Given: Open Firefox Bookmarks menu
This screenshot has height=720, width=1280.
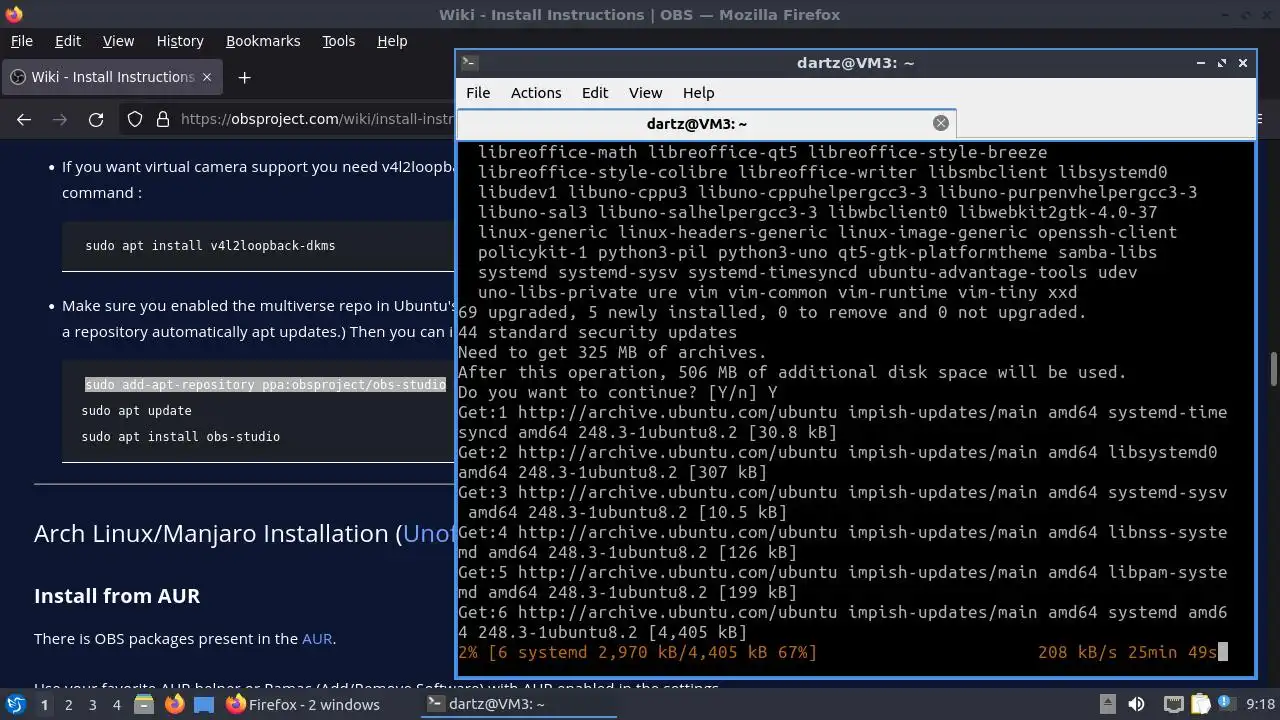Looking at the screenshot, I should 263,41.
